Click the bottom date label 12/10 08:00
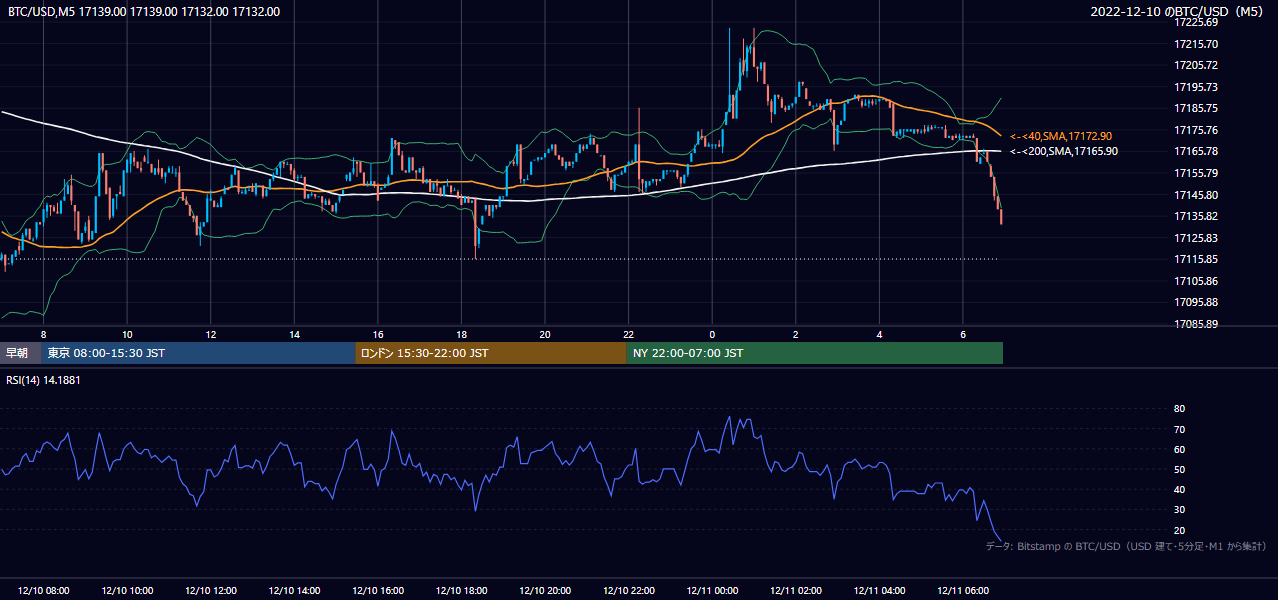 [x=44, y=591]
